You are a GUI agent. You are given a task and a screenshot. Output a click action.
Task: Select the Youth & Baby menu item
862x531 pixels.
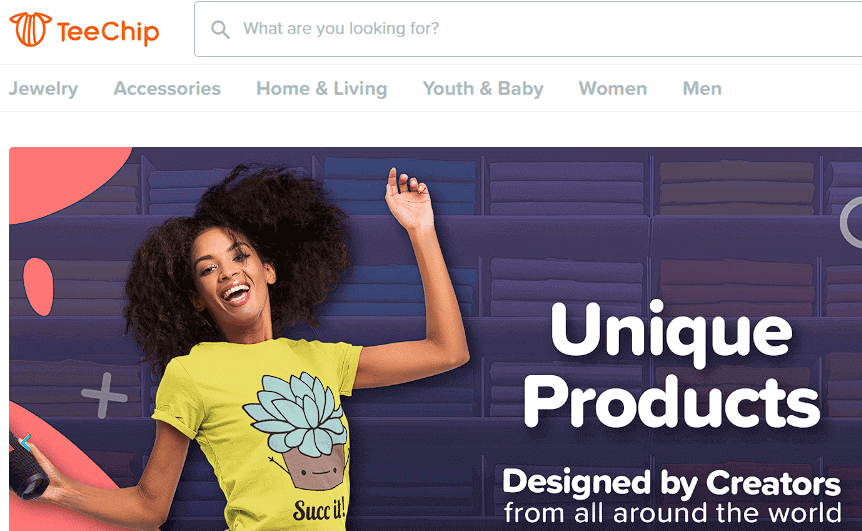point(483,88)
